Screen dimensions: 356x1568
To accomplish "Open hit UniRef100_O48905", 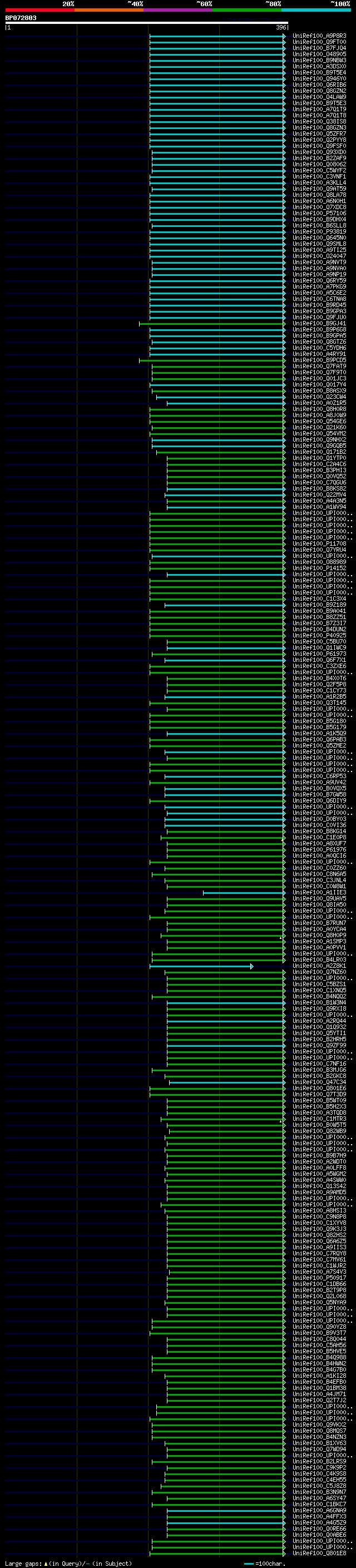I will (x=319, y=54).
